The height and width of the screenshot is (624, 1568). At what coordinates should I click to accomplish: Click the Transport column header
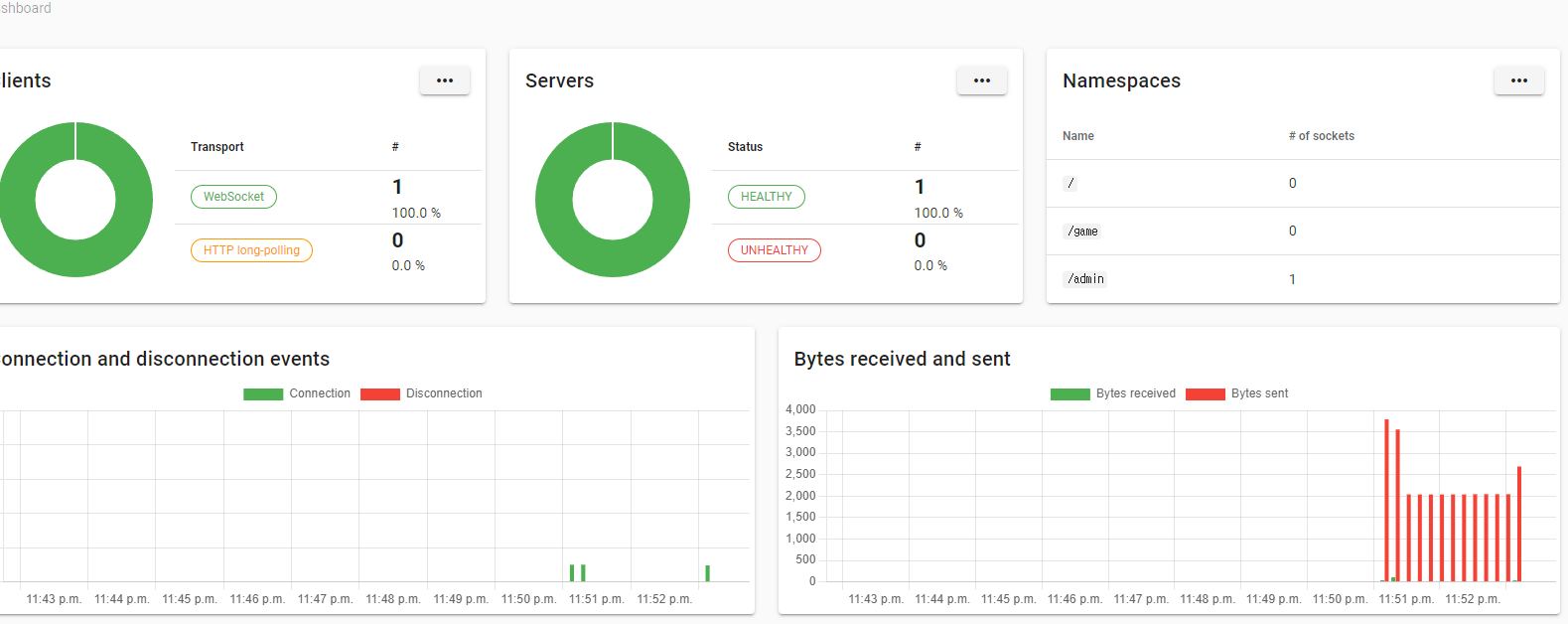point(217,147)
